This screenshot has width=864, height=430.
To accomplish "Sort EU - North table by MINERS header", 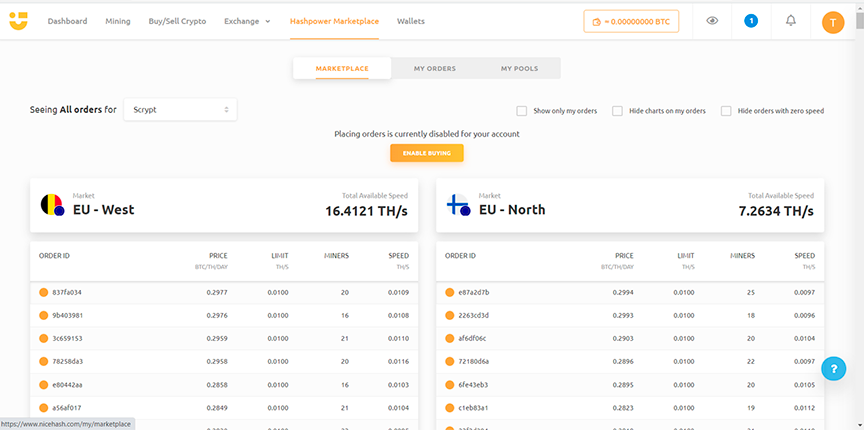I will (742, 256).
